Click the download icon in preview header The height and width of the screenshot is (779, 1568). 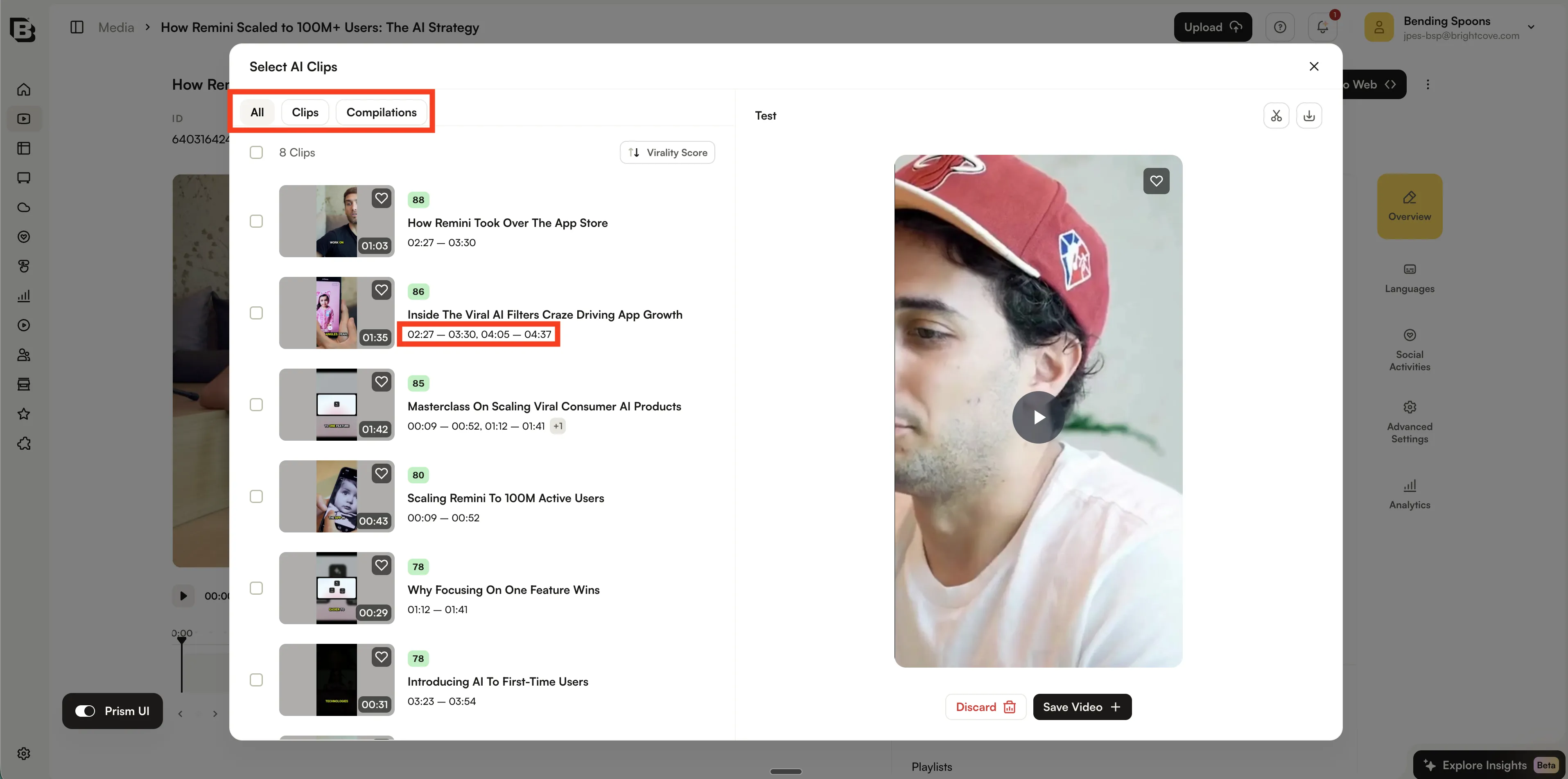pos(1309,116)
